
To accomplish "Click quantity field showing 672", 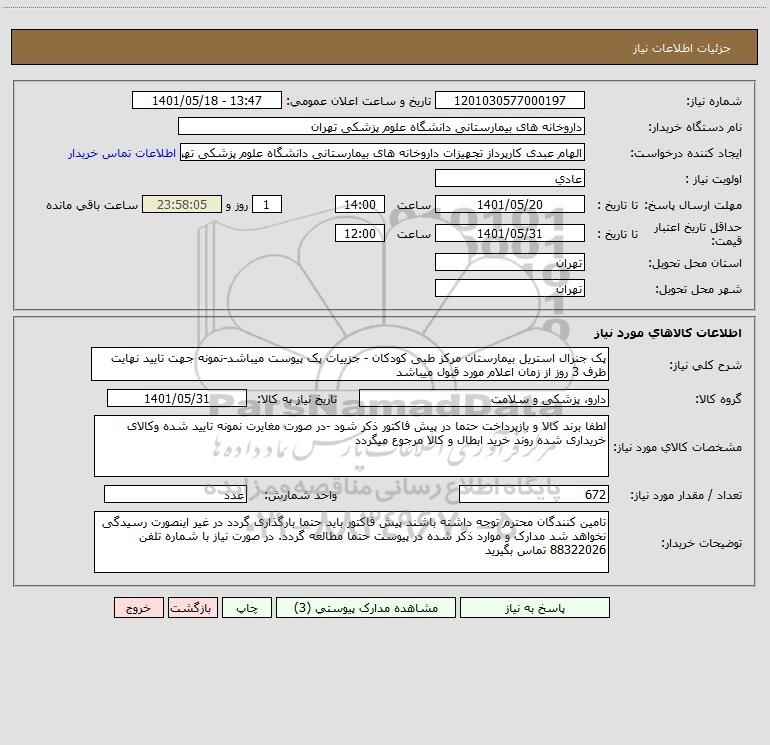I will tap(534, 494).
